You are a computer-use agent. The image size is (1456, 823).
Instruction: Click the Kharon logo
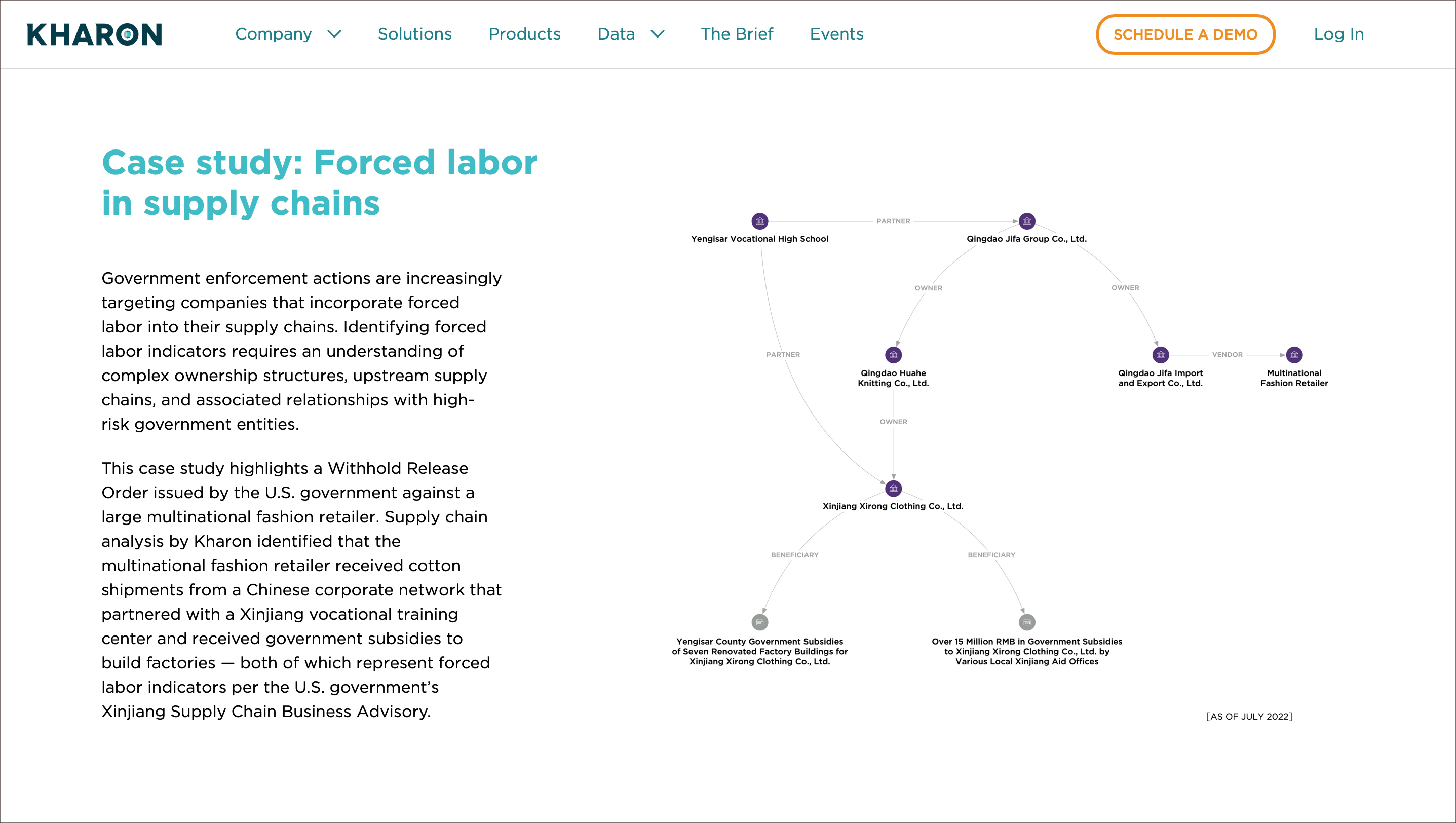point(94,34)
